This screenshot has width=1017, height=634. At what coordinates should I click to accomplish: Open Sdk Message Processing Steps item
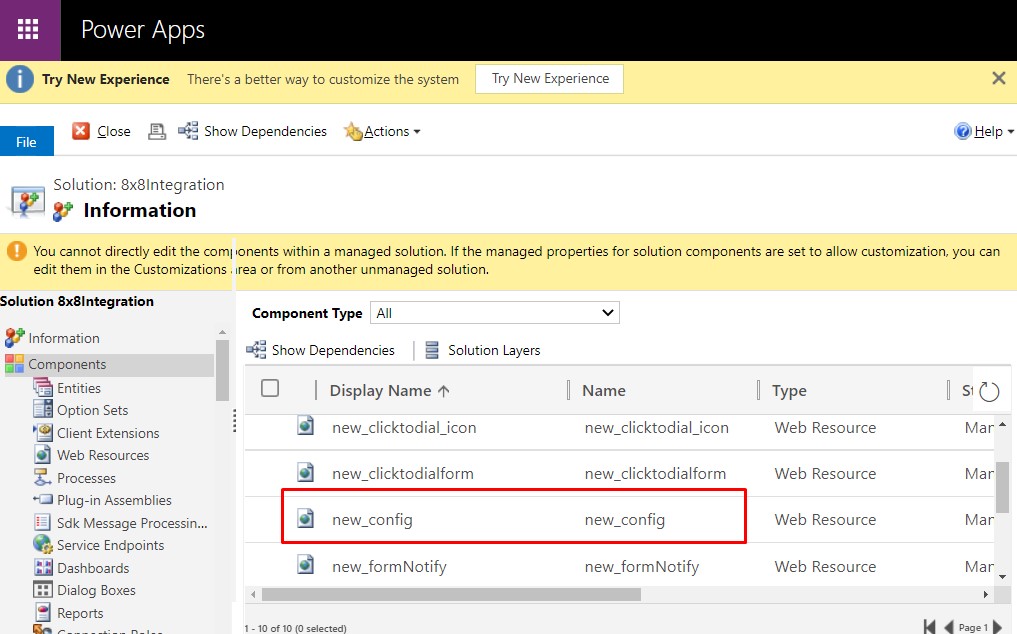point(132,523)
